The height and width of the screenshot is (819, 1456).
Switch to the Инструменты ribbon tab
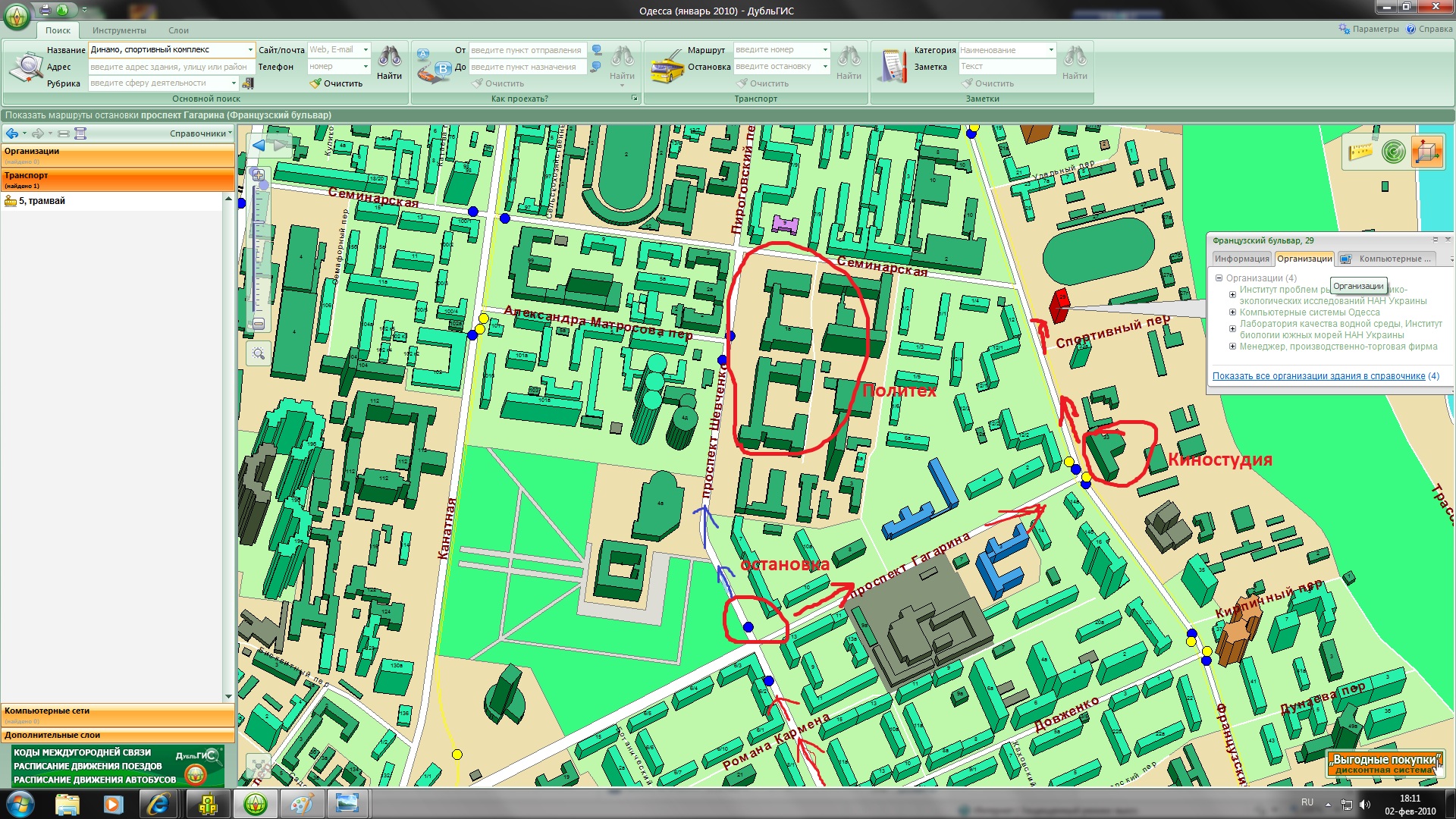tap(119, 30)
